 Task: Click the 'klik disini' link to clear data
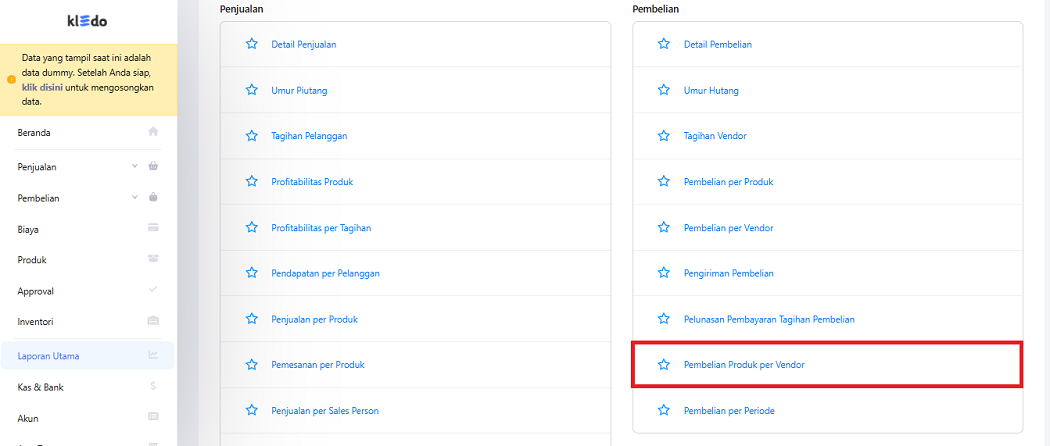coord(42,87)
